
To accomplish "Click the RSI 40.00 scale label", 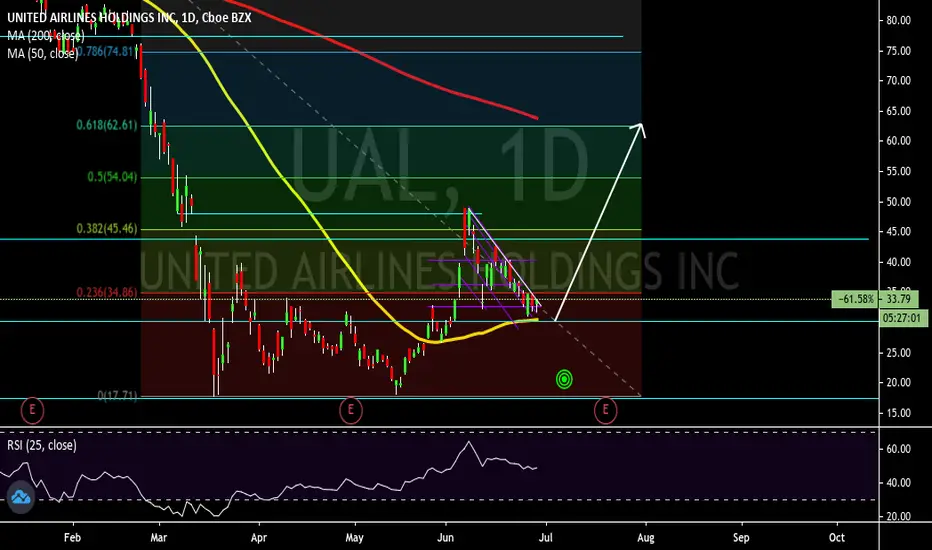I will pyautogui.click(x=898, y=483).
